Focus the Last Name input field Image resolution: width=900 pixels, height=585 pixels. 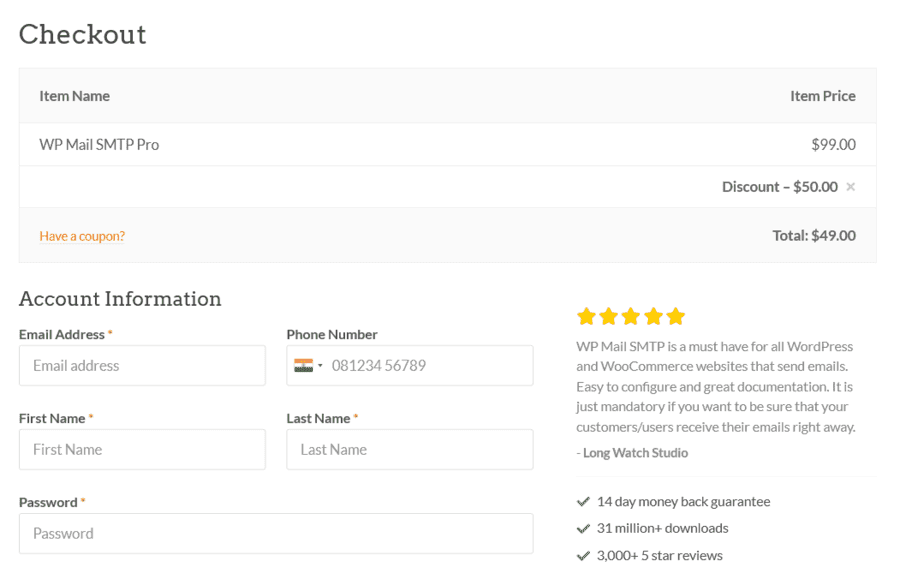click(x=410, y=449)
